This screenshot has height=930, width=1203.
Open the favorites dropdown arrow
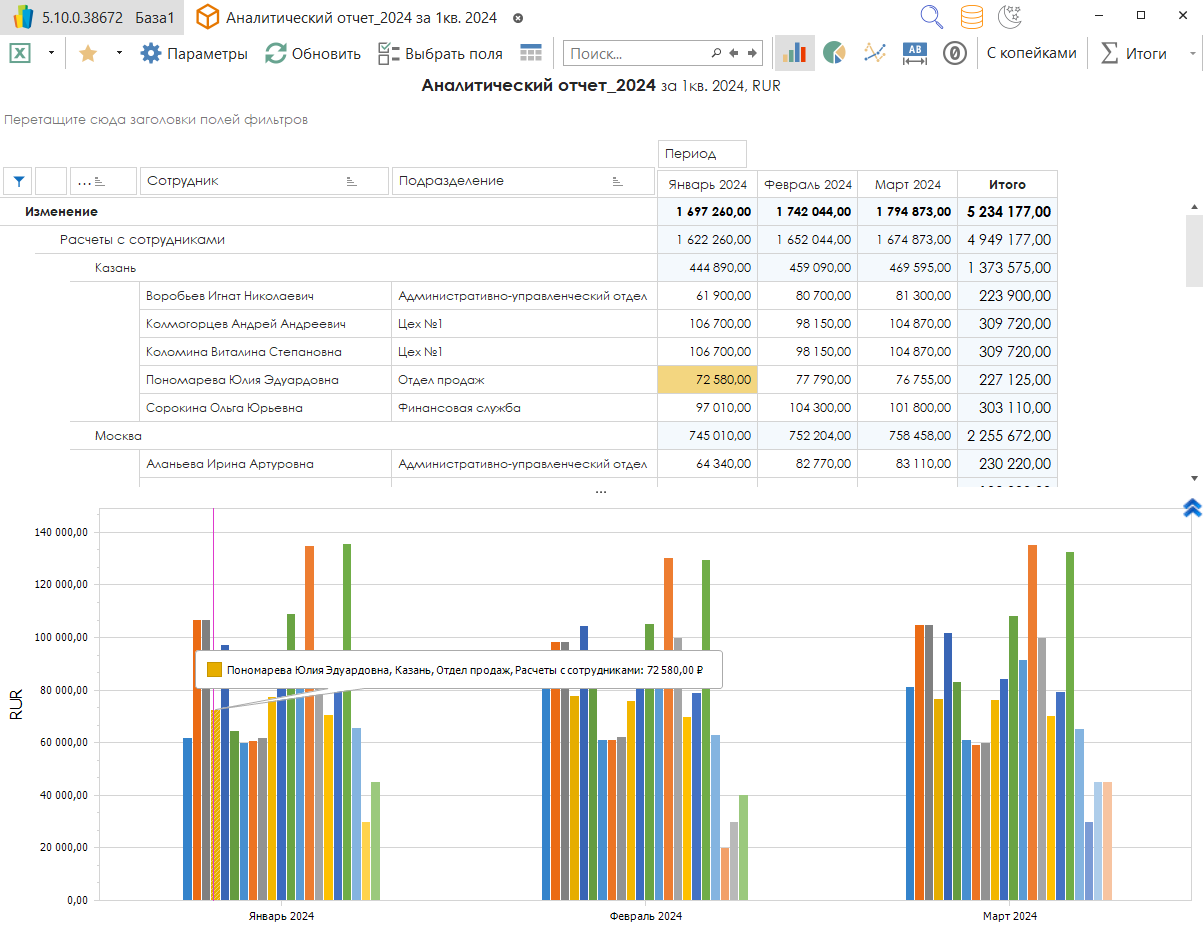119,53
